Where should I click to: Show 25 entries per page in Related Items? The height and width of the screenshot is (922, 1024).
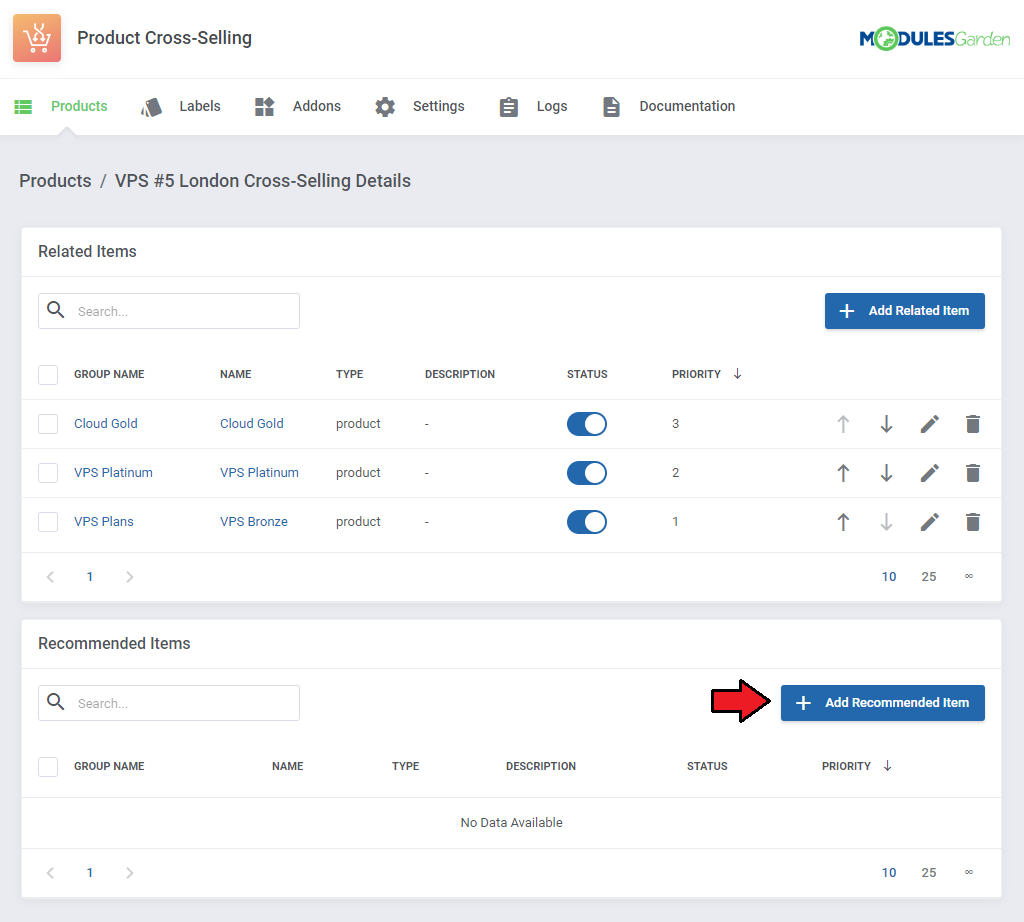tap(929, 577)
